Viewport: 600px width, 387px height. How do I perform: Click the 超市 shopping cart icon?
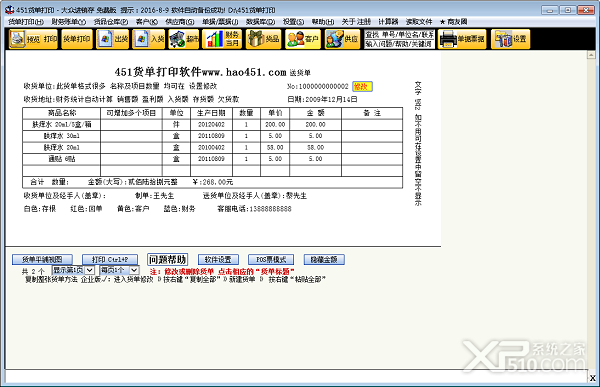tap(184, 39)
